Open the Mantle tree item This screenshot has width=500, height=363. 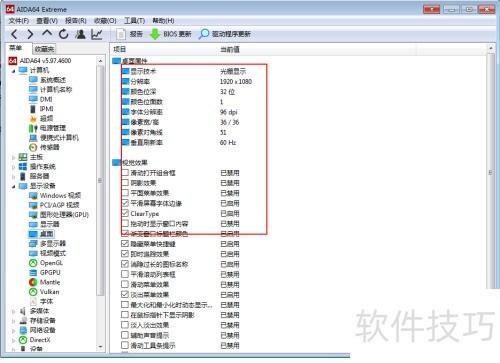[45, 282]
